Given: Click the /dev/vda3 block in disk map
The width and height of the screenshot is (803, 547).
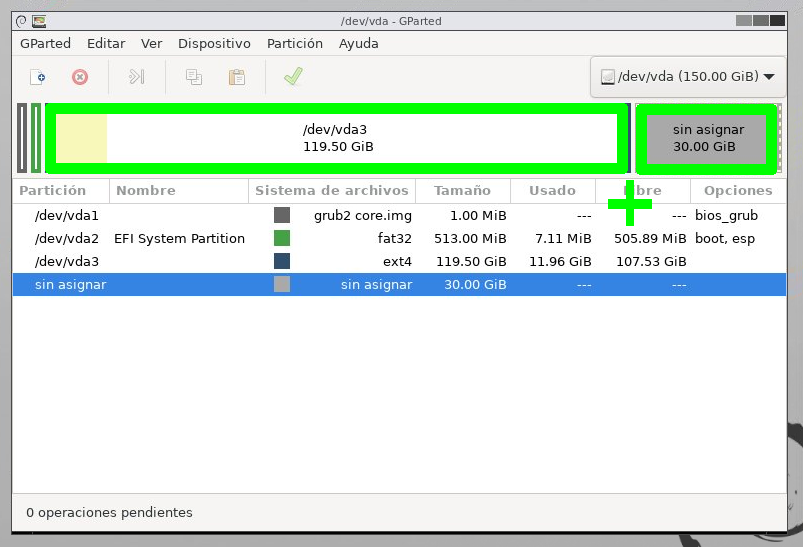Looking at the screenshot, I should [x=338, y=138].
